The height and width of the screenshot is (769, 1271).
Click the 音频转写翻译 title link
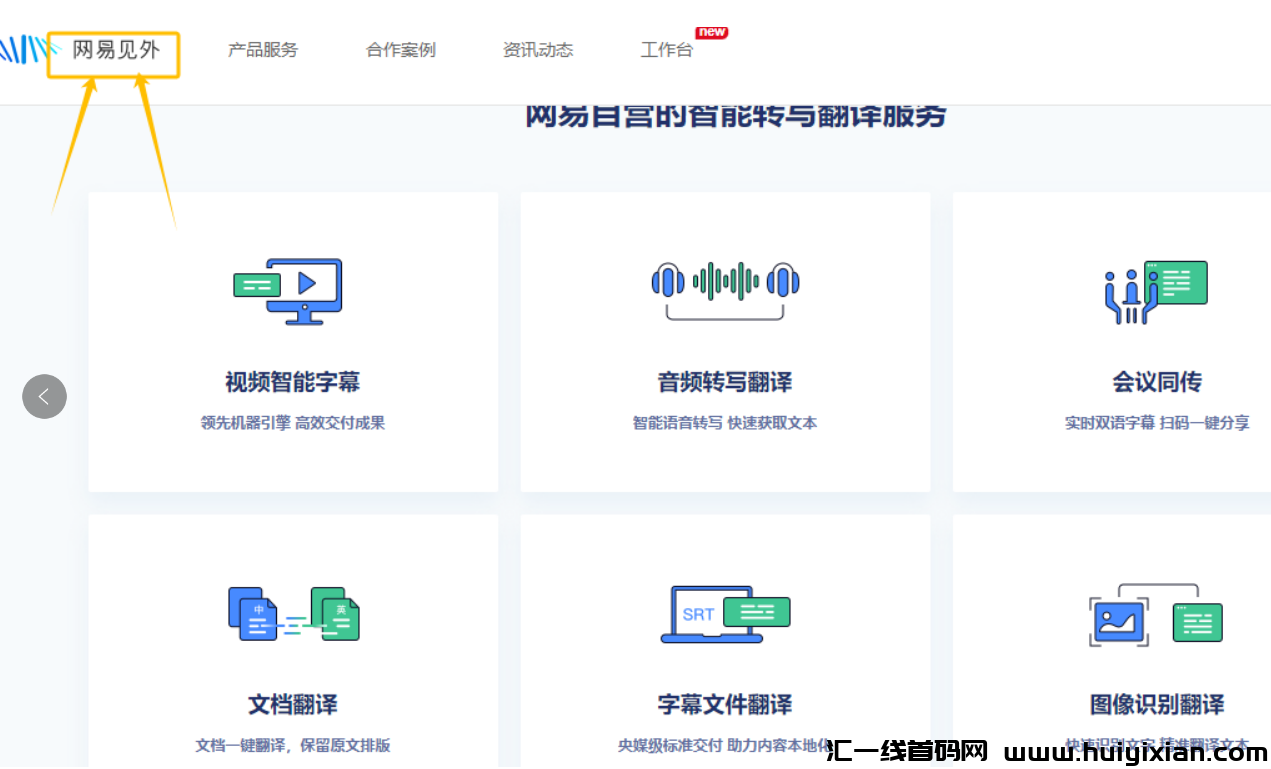pos(725,381)
